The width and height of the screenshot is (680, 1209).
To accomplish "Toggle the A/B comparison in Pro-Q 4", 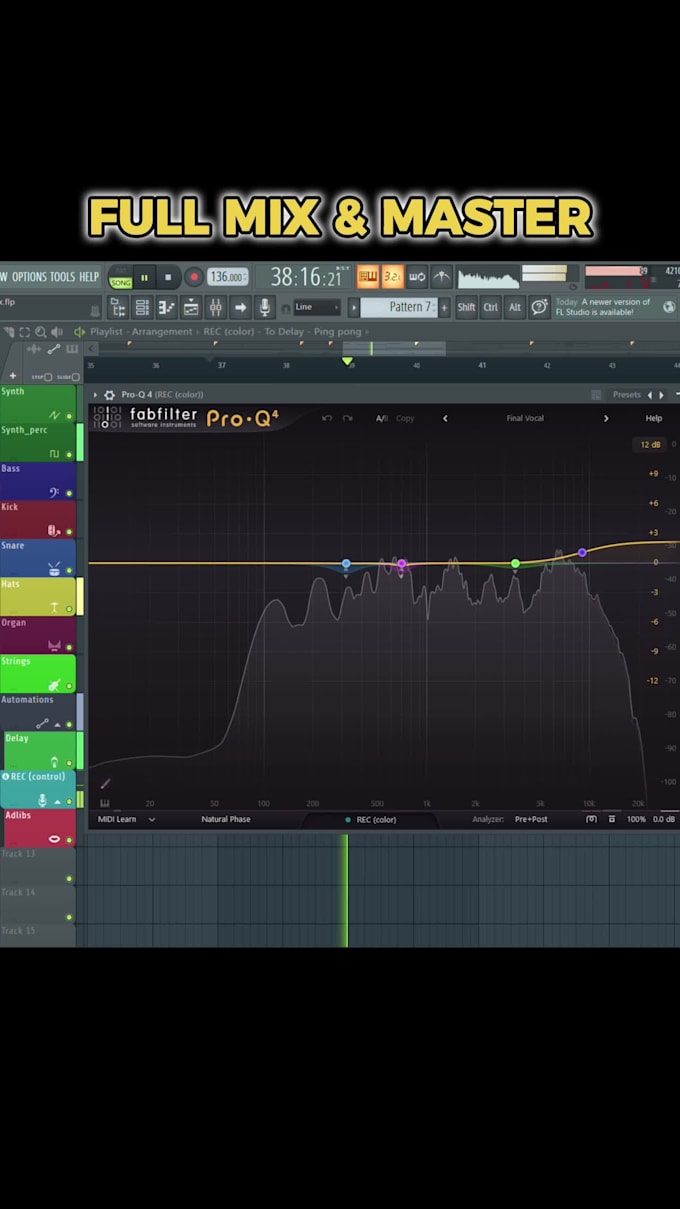I will tap(382, 418).
